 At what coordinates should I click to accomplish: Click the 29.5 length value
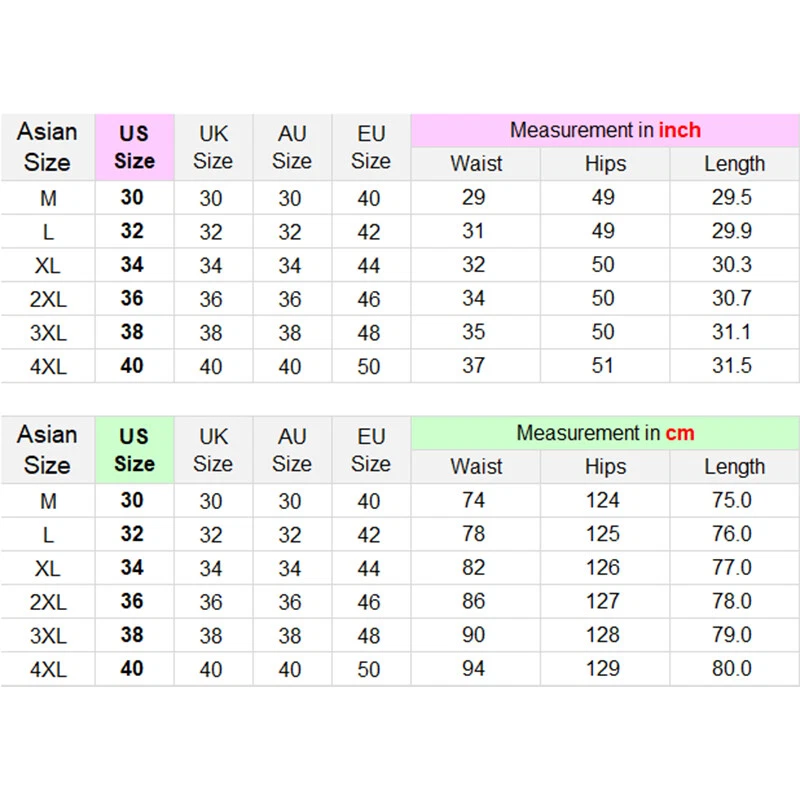732,197
